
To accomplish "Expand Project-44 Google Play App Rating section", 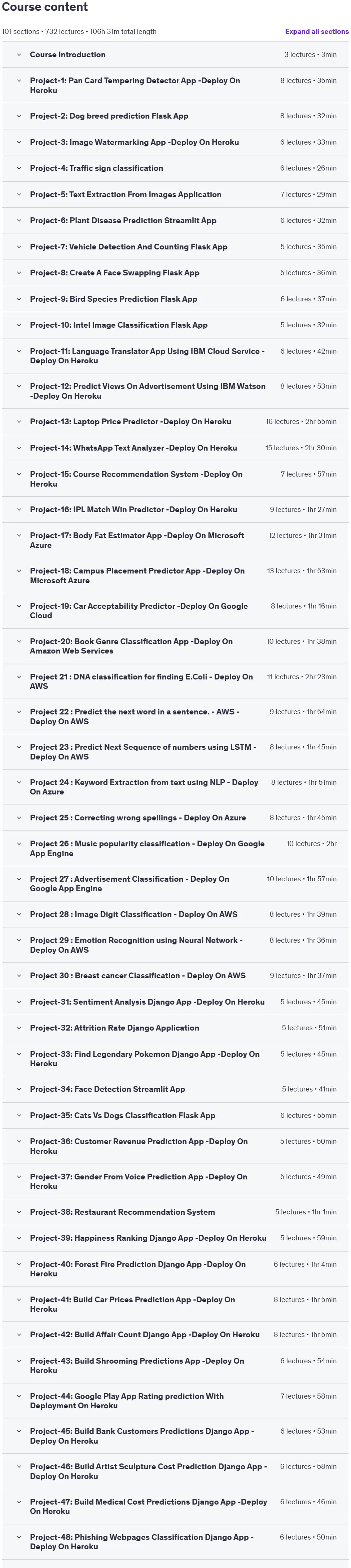I will 175,1401.
